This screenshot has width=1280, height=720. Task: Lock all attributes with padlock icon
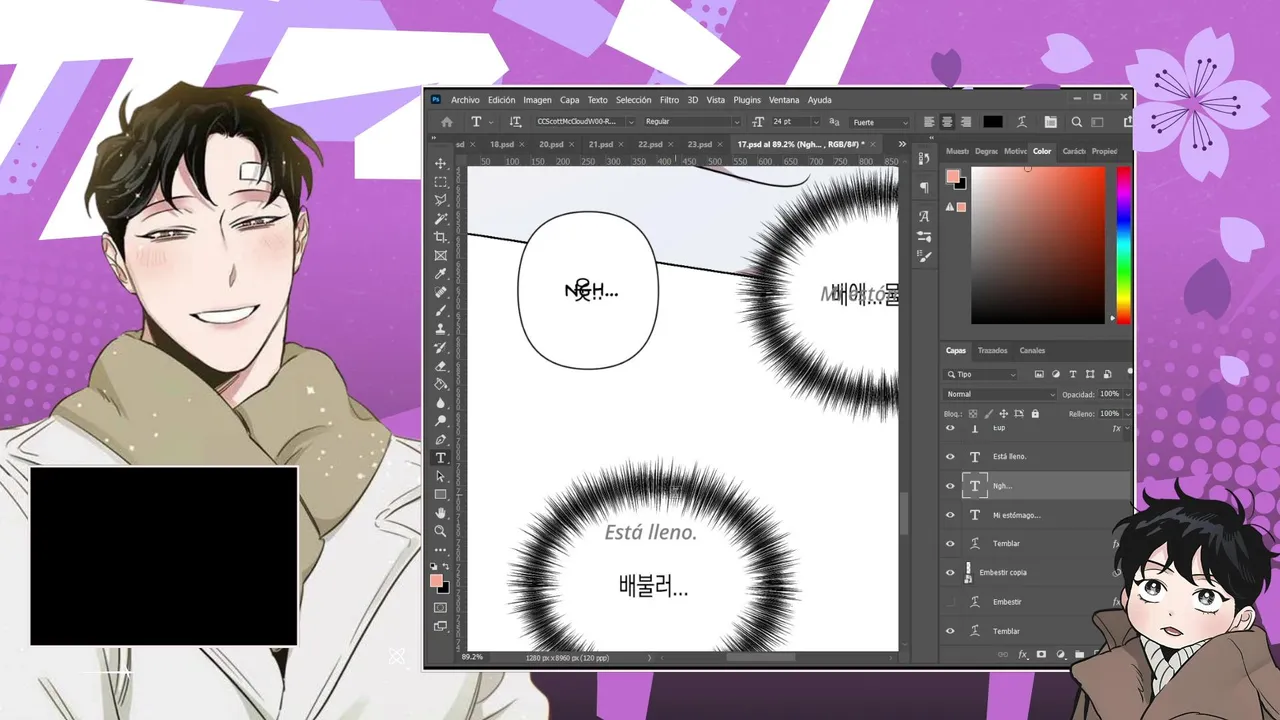click(1035, 413)
